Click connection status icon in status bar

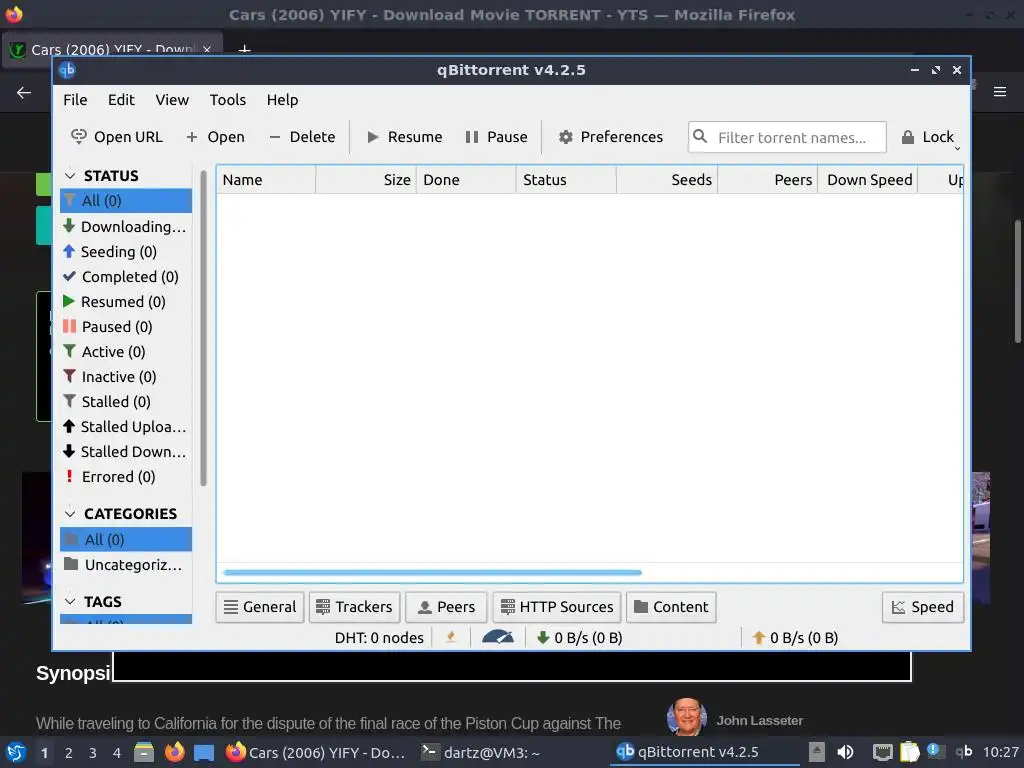(x=451, y=637)
